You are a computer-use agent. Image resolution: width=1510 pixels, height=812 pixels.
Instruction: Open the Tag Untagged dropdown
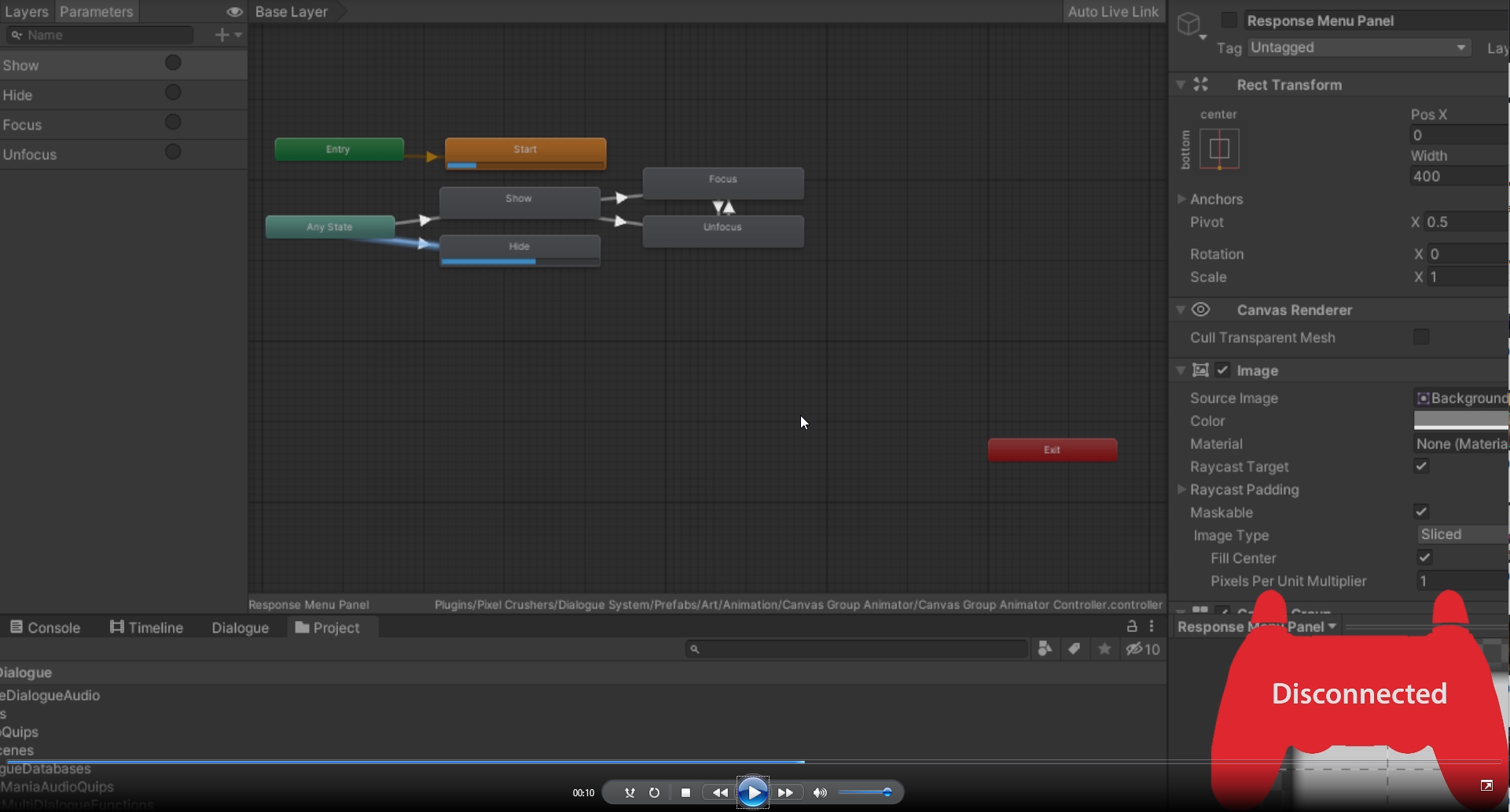[x=1358, y=48]
